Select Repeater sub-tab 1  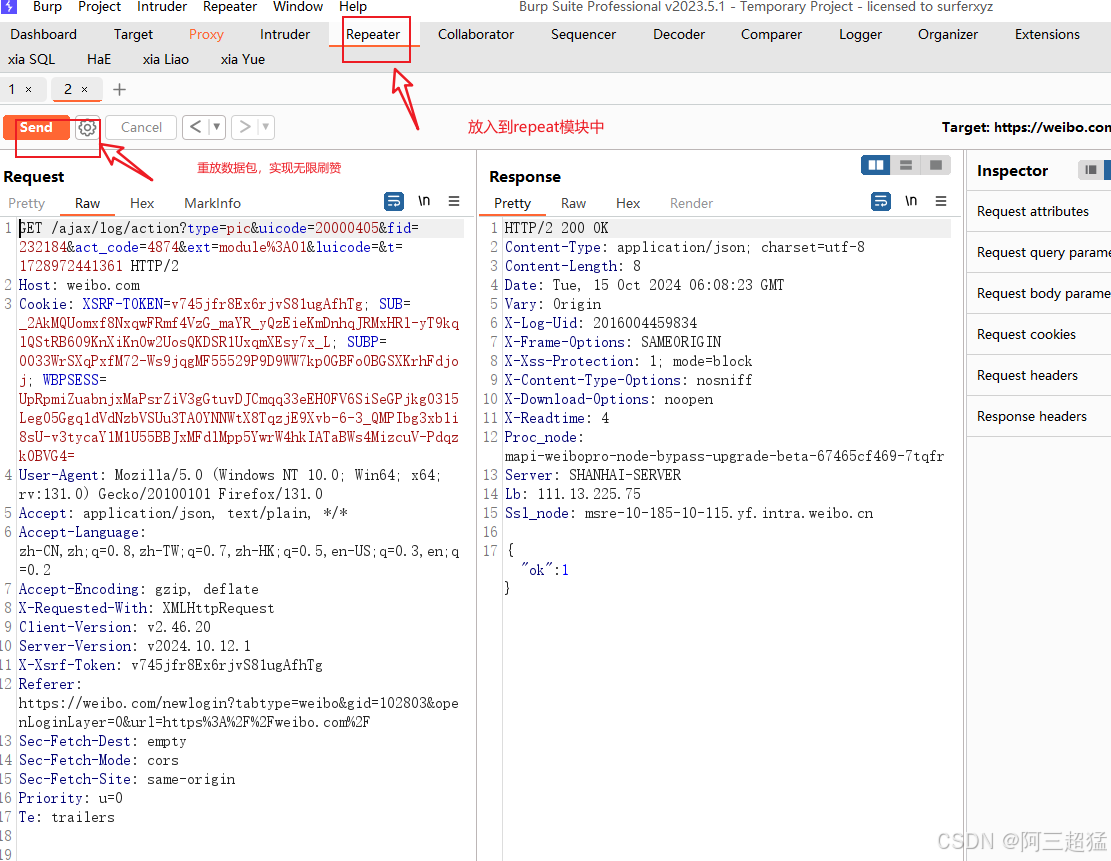point(12,89)
